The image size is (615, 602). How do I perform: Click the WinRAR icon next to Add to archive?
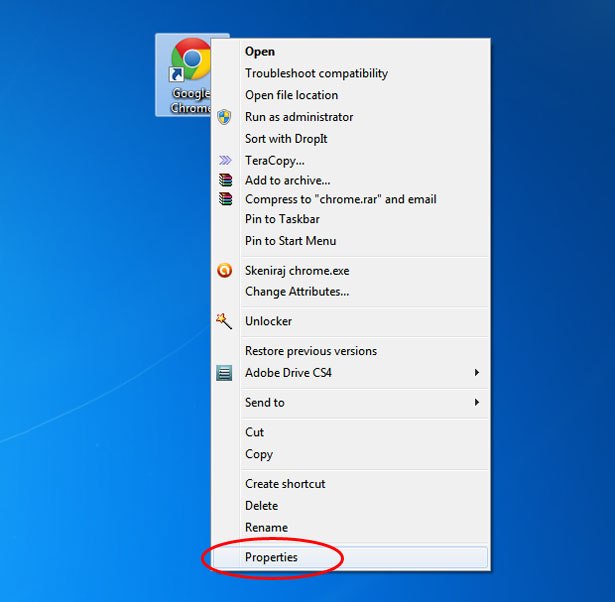point(225,181)
